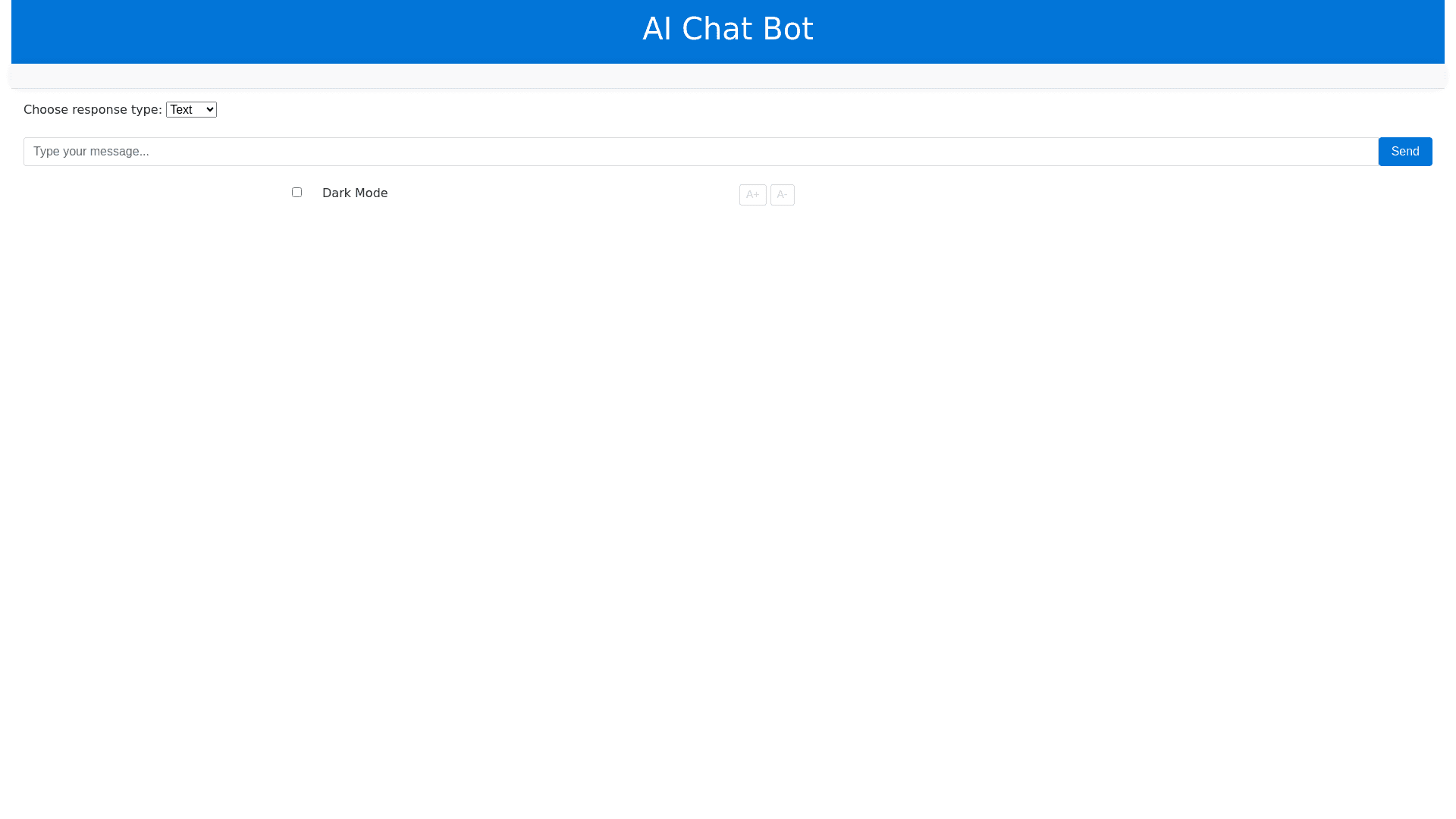Viewport: 1456px width, 819px height.
Task: Decrease font size with A- button
Action: 782,195
